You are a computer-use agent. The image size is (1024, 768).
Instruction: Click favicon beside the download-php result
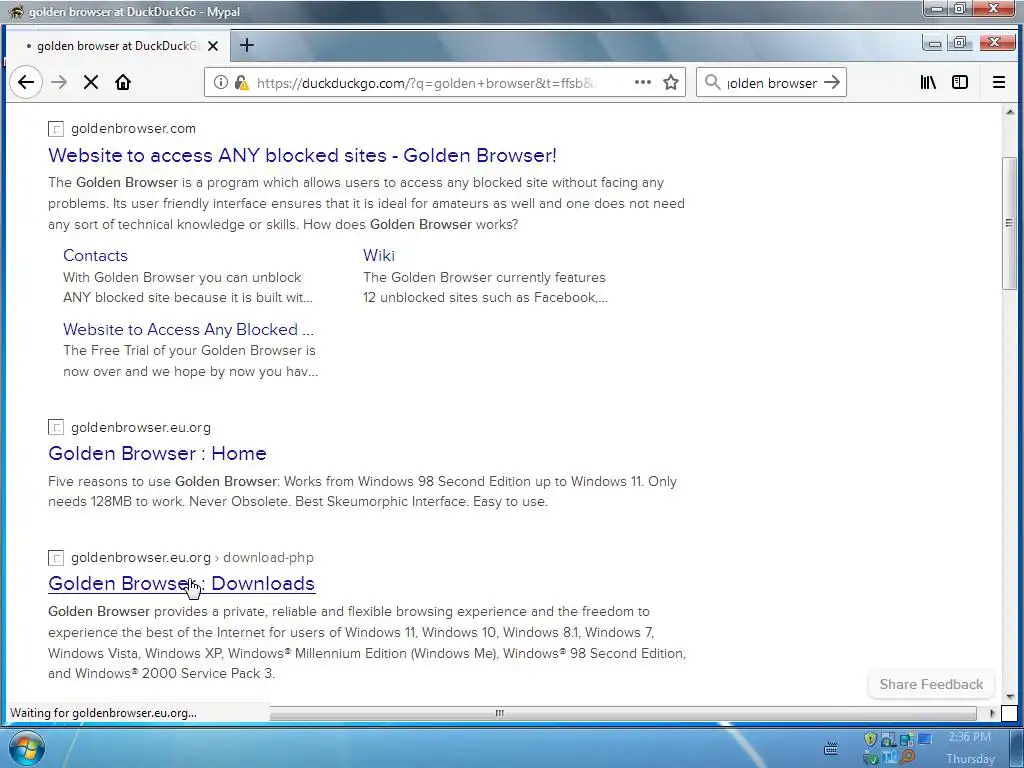coord(56,558)
